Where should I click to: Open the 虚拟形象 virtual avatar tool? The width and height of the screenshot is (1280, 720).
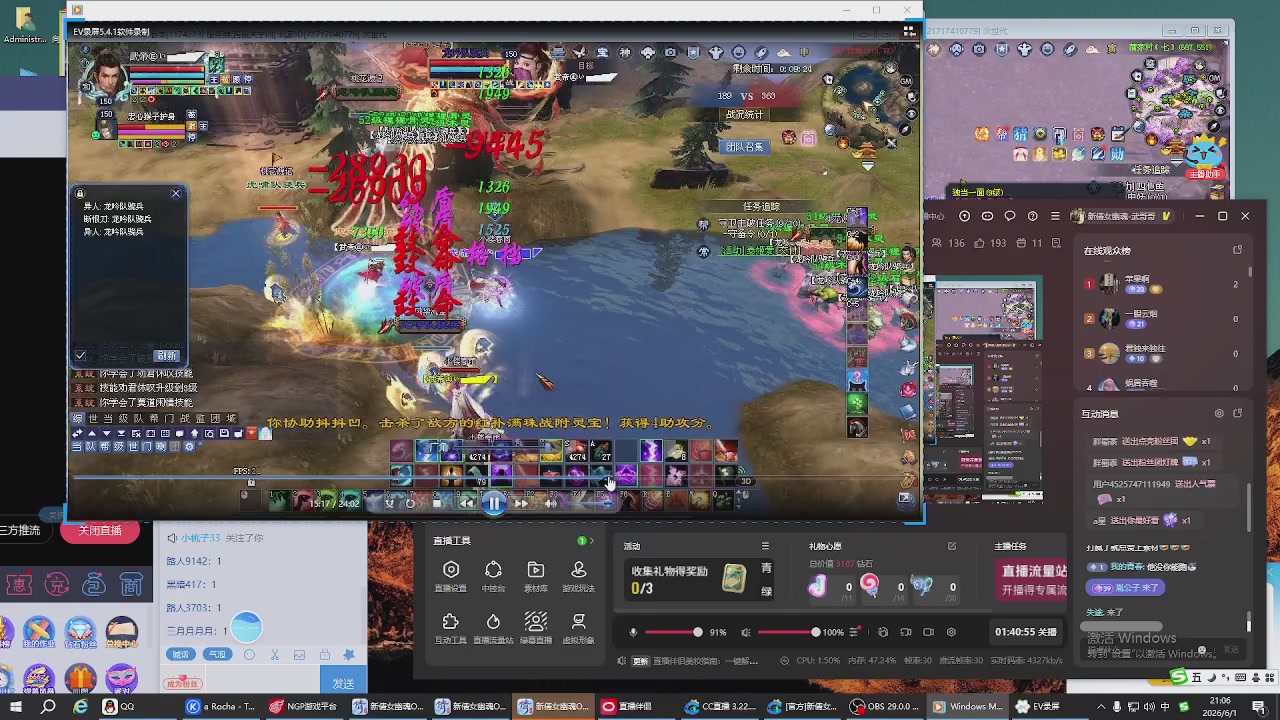pos(578,628)
